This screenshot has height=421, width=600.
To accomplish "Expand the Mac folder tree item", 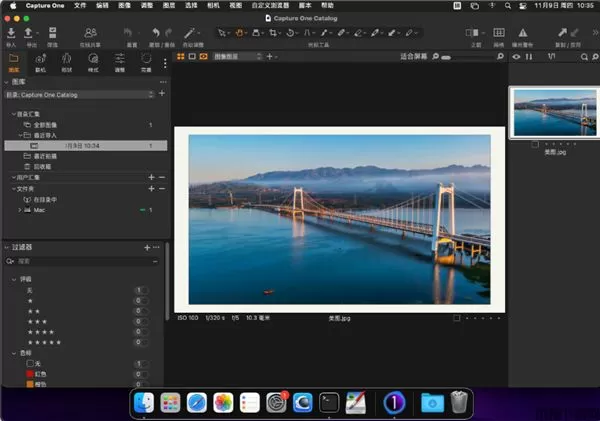I will [x=20, y=210].
